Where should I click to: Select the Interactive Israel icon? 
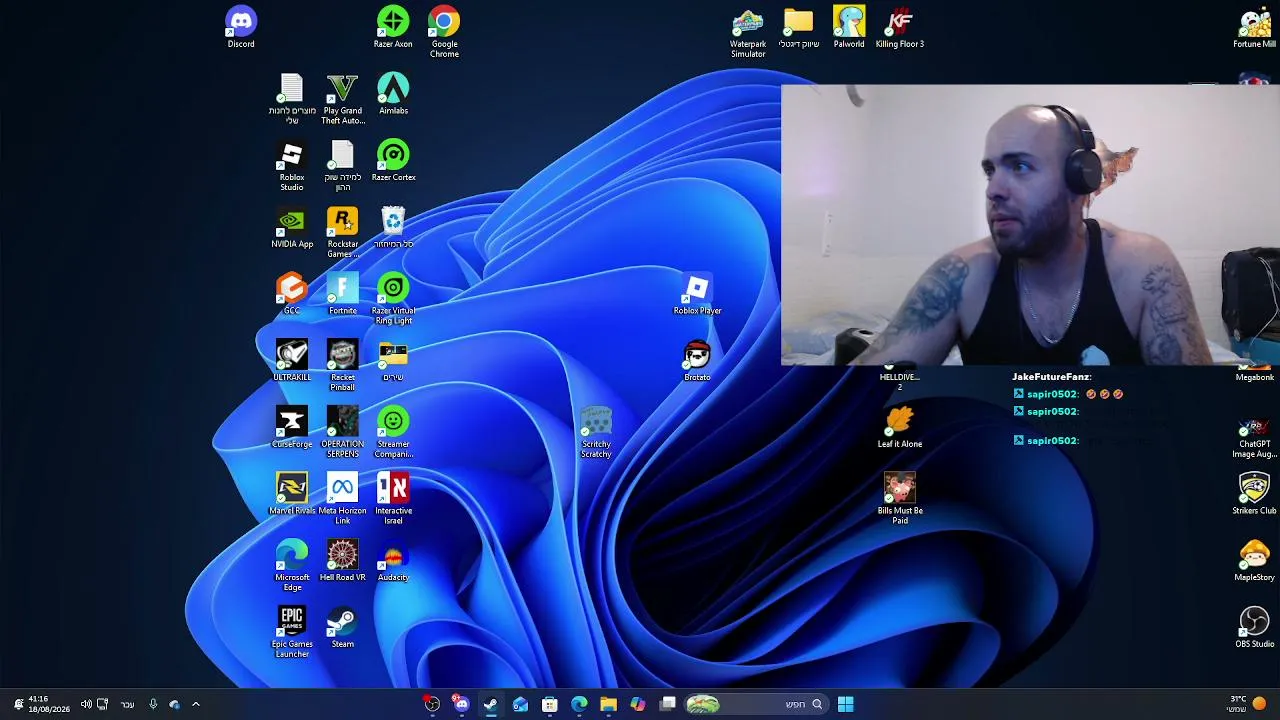pos(393,499)
